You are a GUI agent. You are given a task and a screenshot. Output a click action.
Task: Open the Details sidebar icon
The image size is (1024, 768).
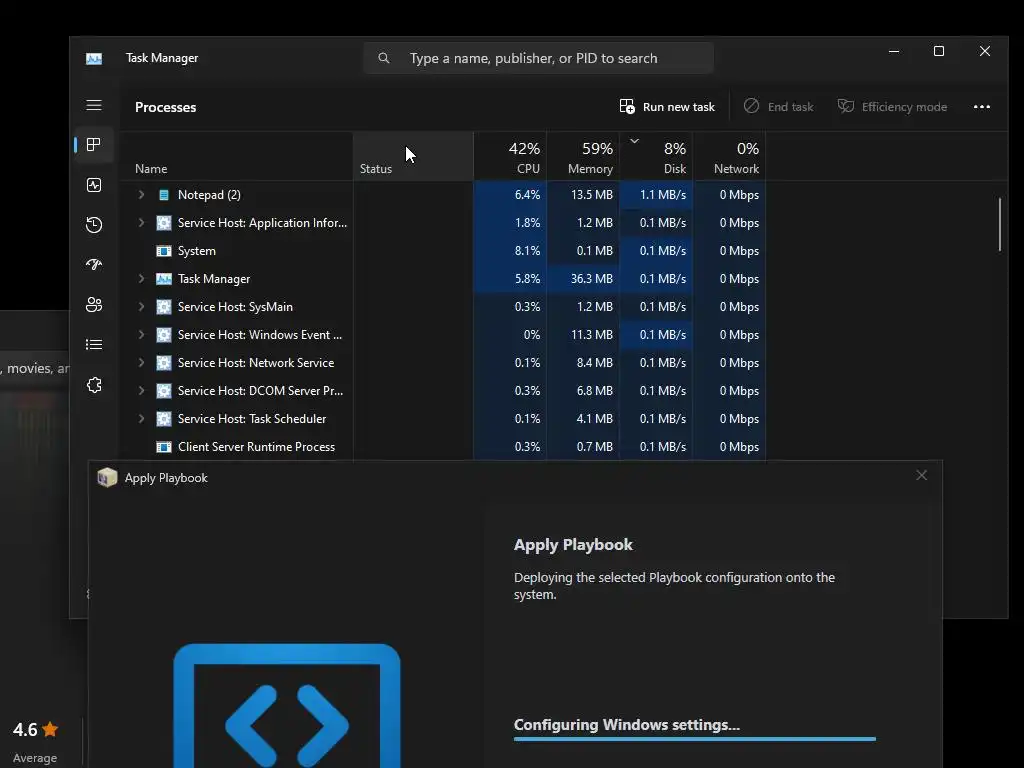pos(94,344)
